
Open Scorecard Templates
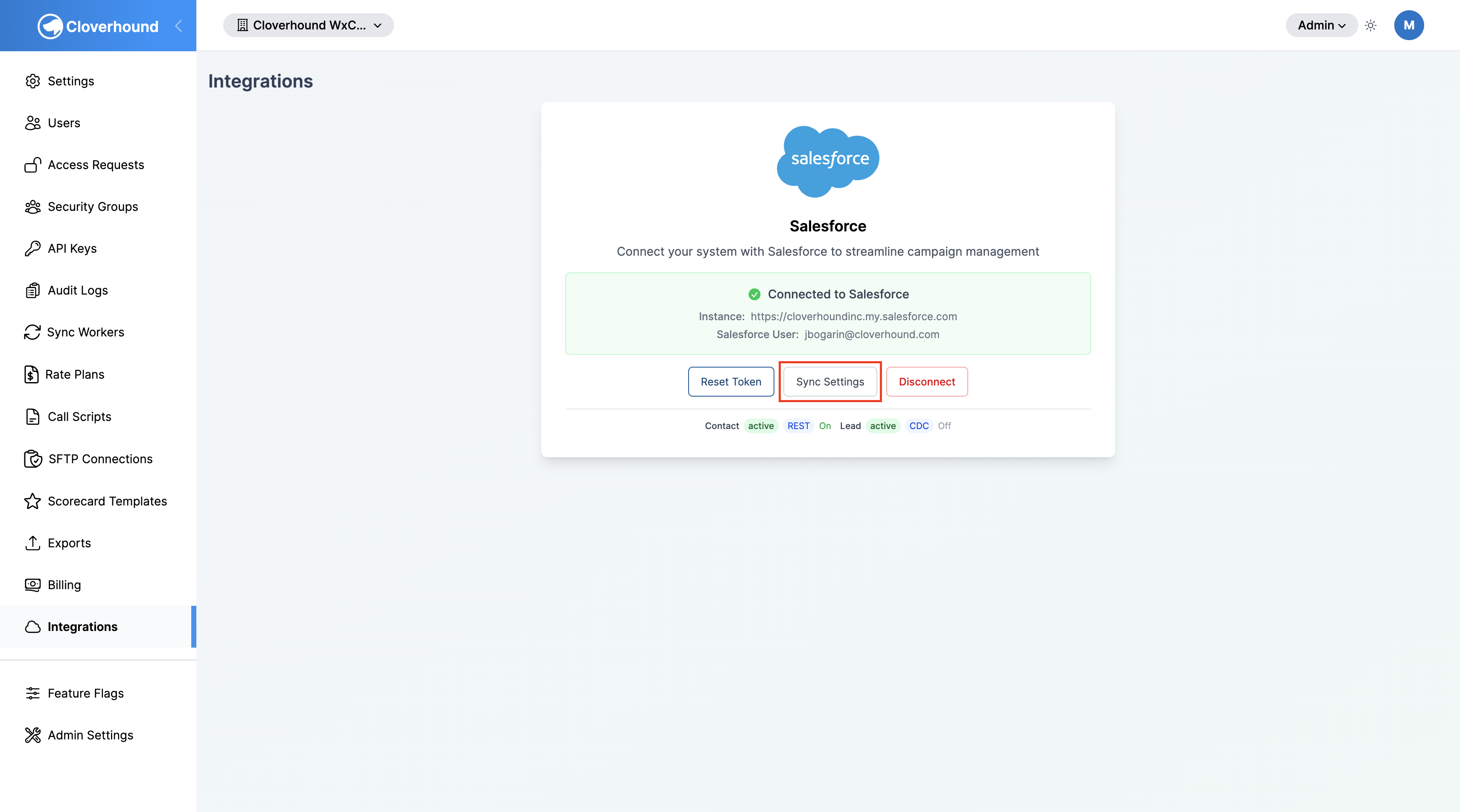click(x=98, y=501)
